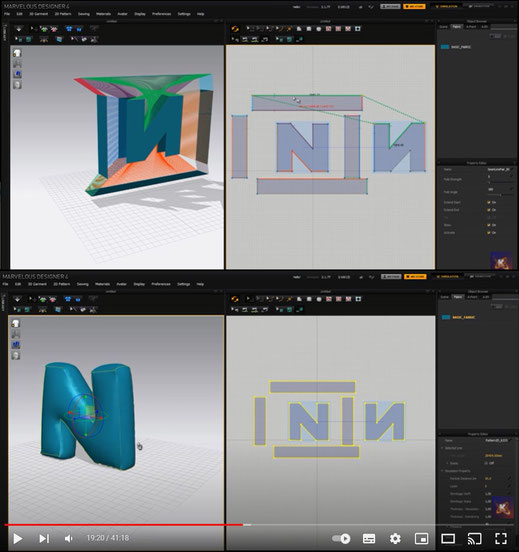Switch to Scene tab in upper Object Browser
The image size is (519, 552).
(444, 27)
